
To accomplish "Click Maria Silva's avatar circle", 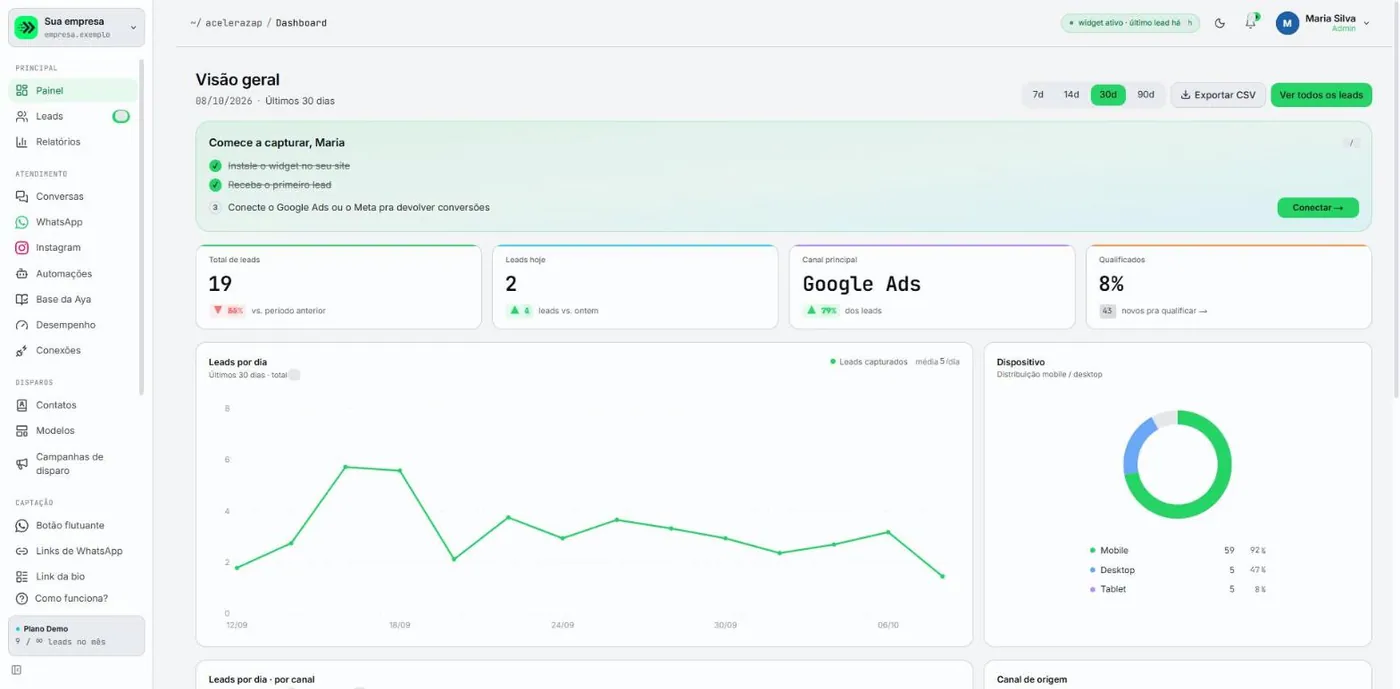I will [1287, 23].
